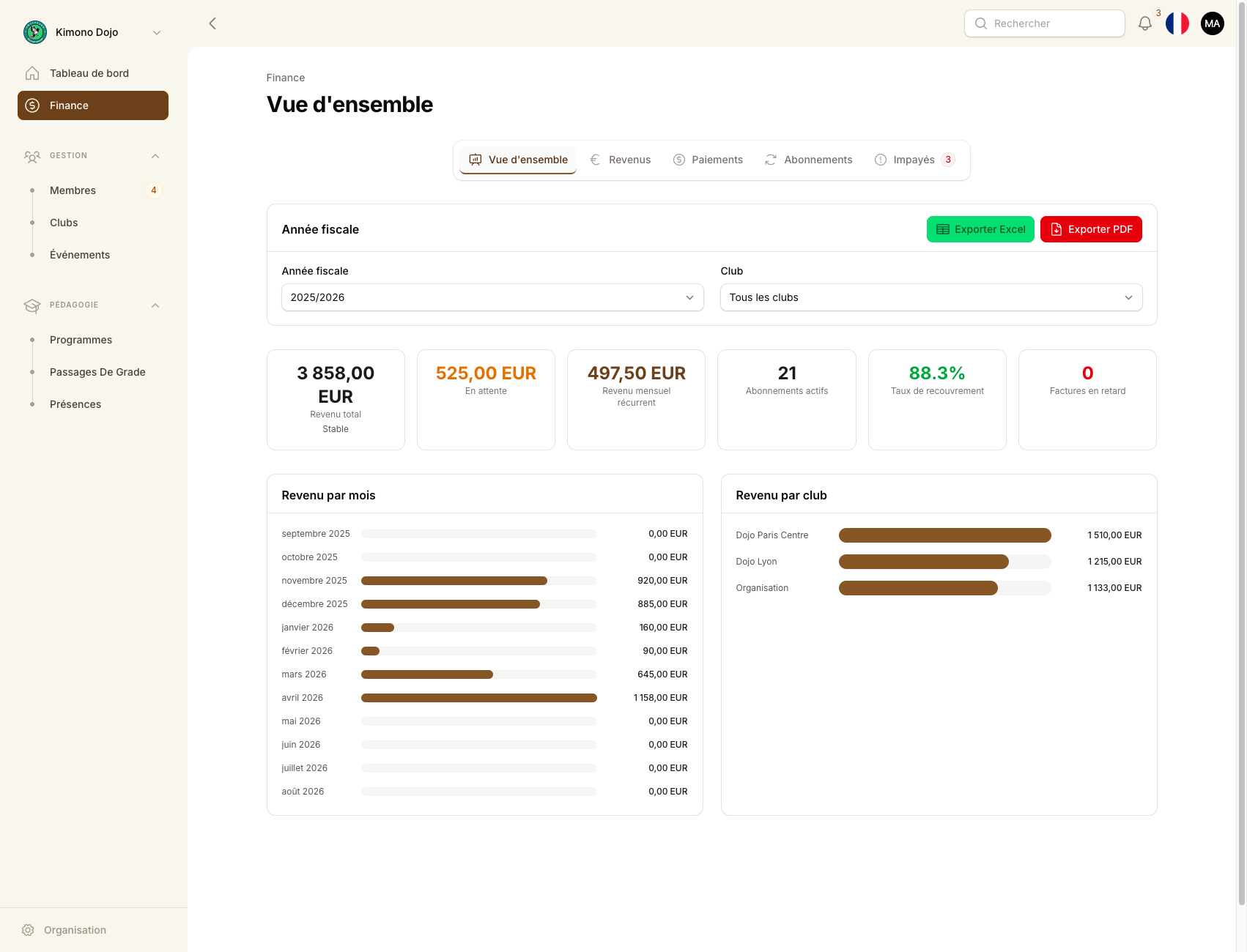
Task: Click the Exporter Excel button
Action: click(x=980, y=229)
